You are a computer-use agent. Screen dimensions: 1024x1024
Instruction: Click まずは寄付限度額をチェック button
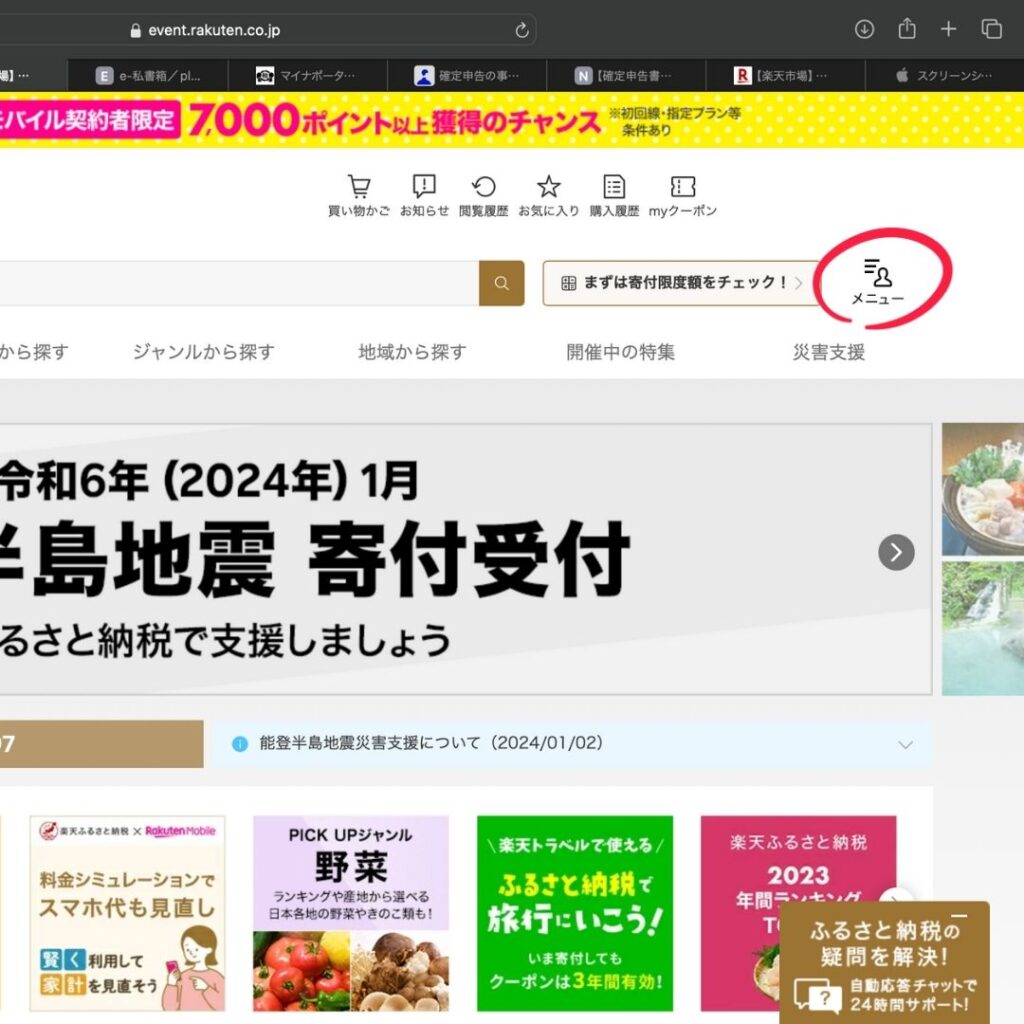pyautogui.click(x=681, y=283)
